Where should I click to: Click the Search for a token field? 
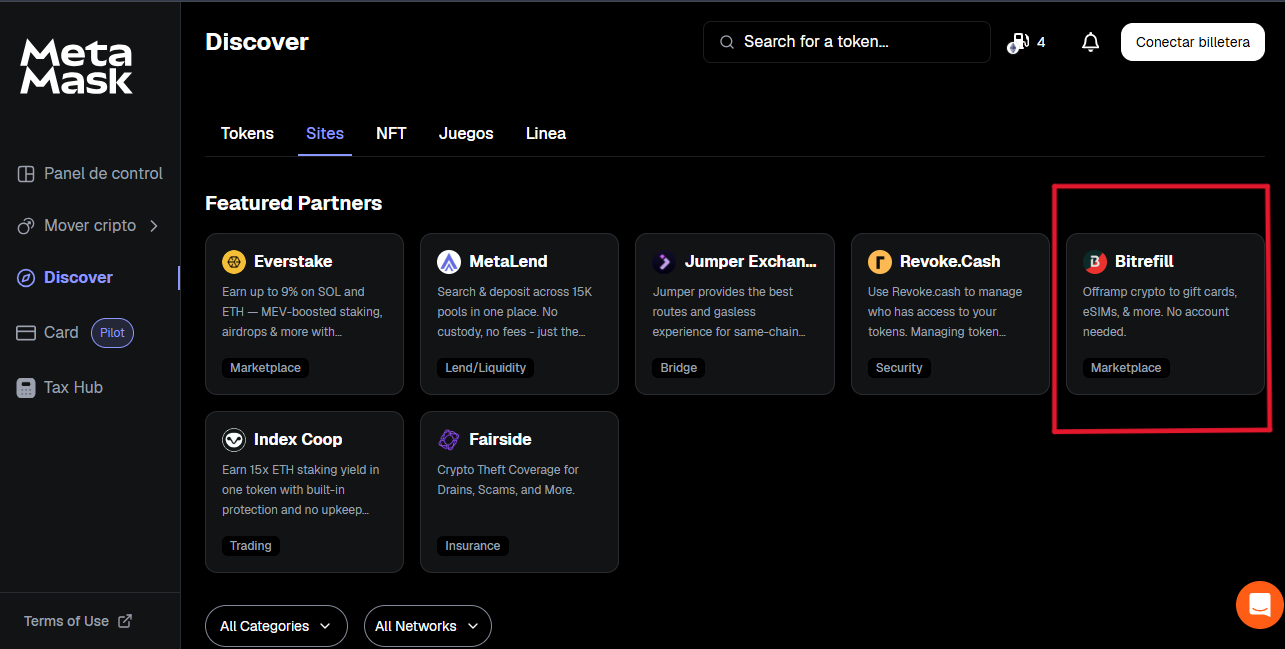(846, 42)
